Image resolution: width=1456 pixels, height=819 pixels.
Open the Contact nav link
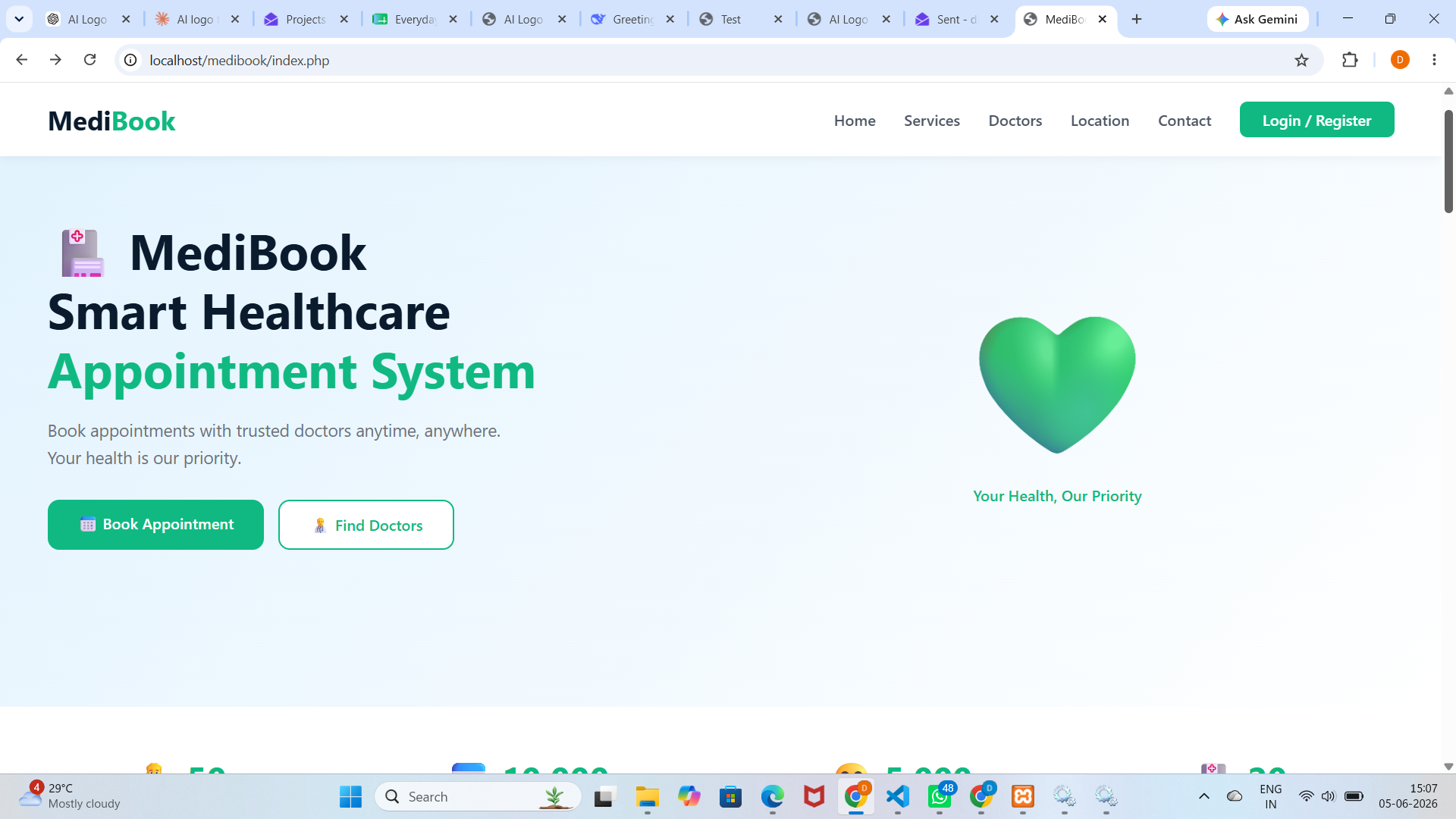pyautogui.click(x=1185, y=121)
